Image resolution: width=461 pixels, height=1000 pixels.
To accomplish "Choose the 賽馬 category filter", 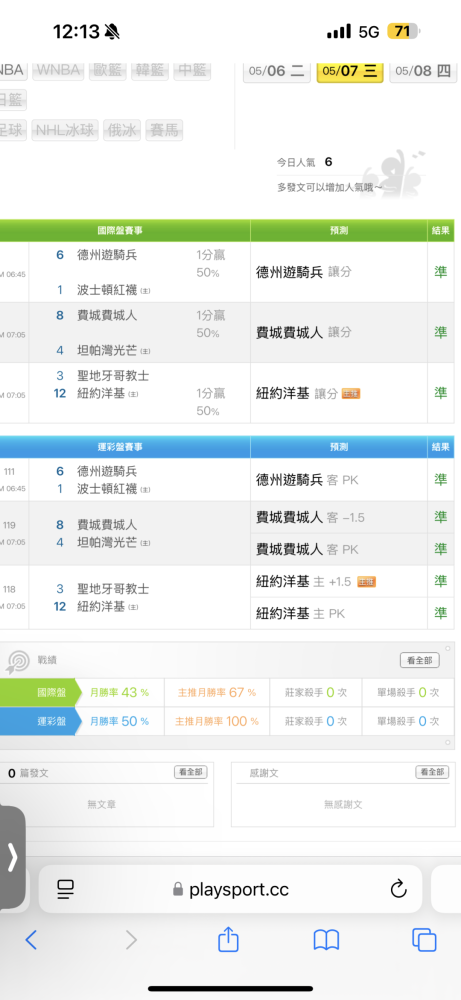I will [x=165, y=131].
